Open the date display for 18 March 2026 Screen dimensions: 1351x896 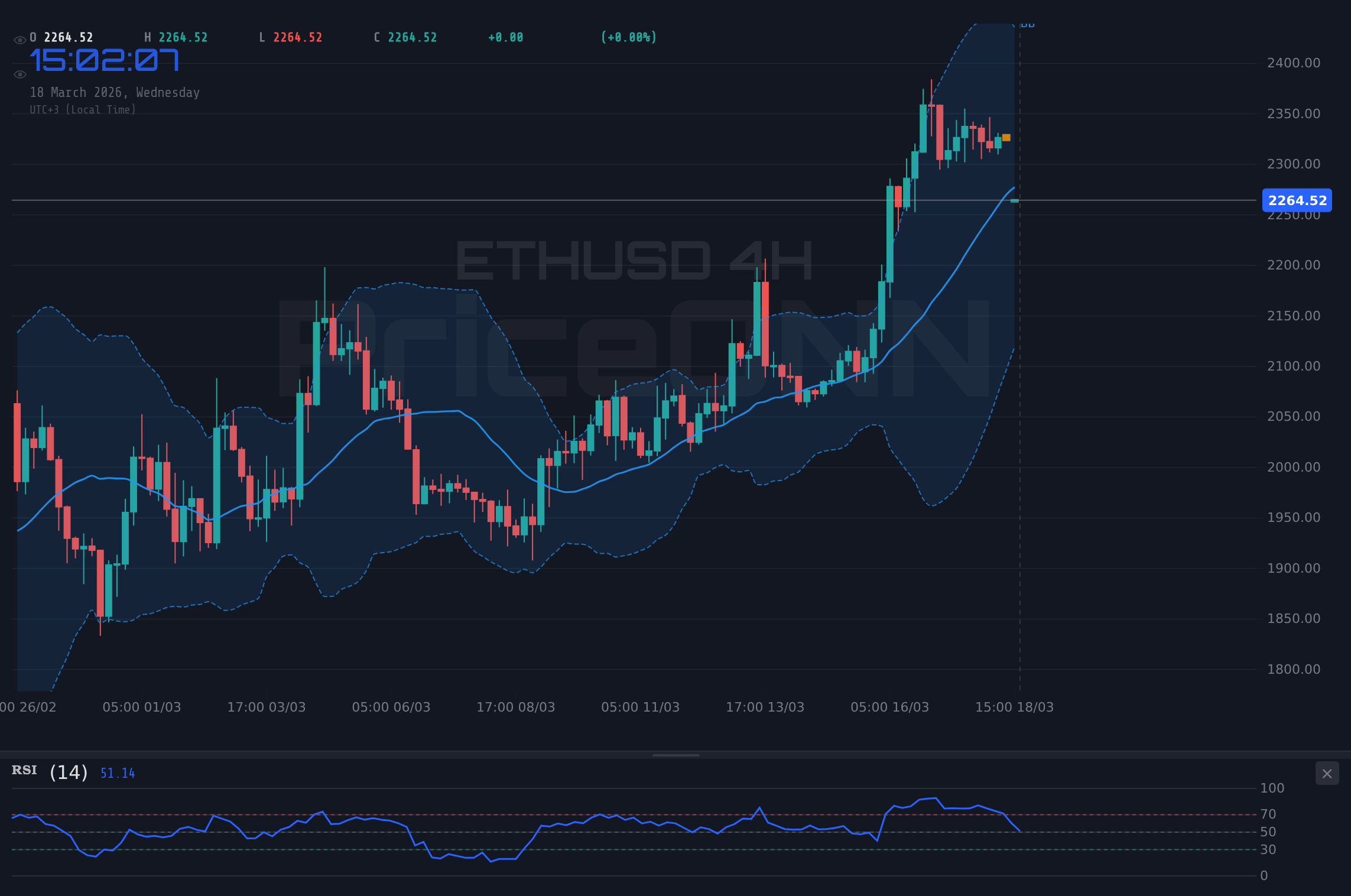pyautogui.click(x=115, y=92)
